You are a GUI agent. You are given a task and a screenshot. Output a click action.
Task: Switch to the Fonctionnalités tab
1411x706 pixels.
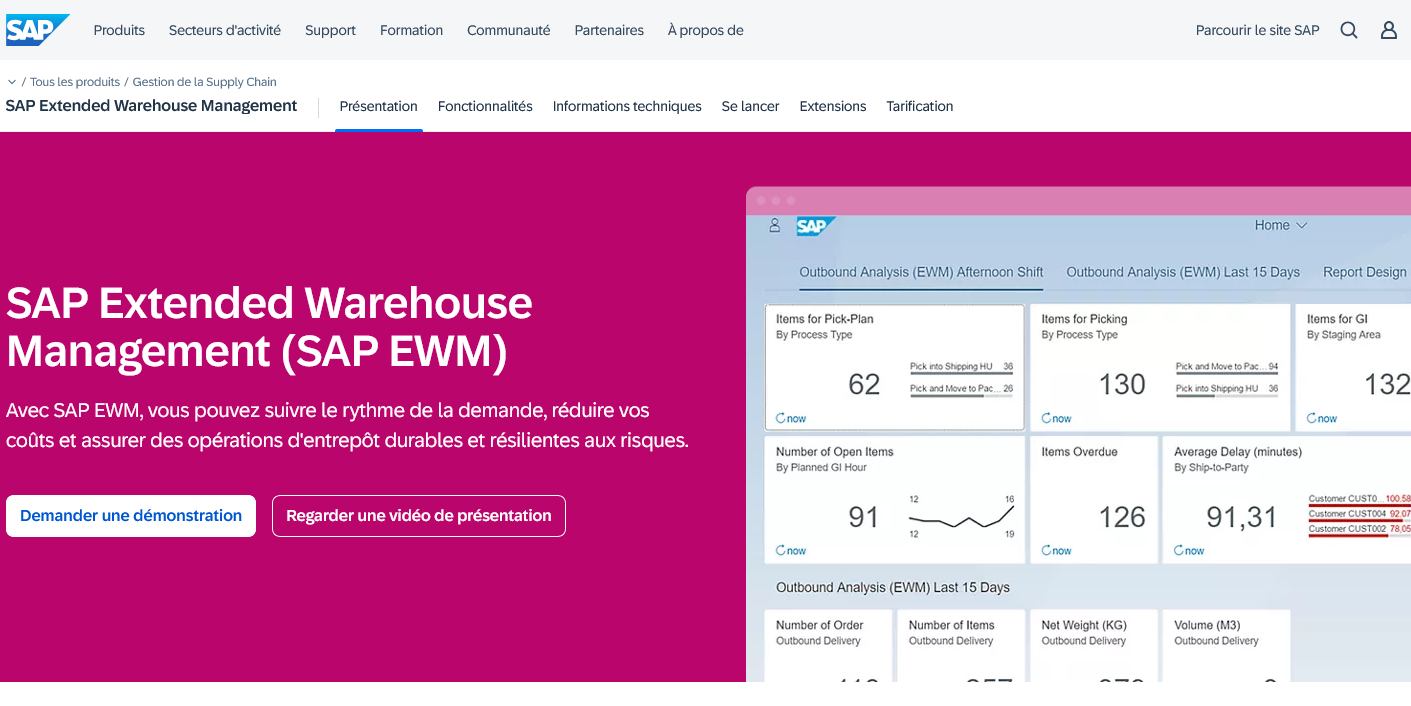[x=485, y=106]
